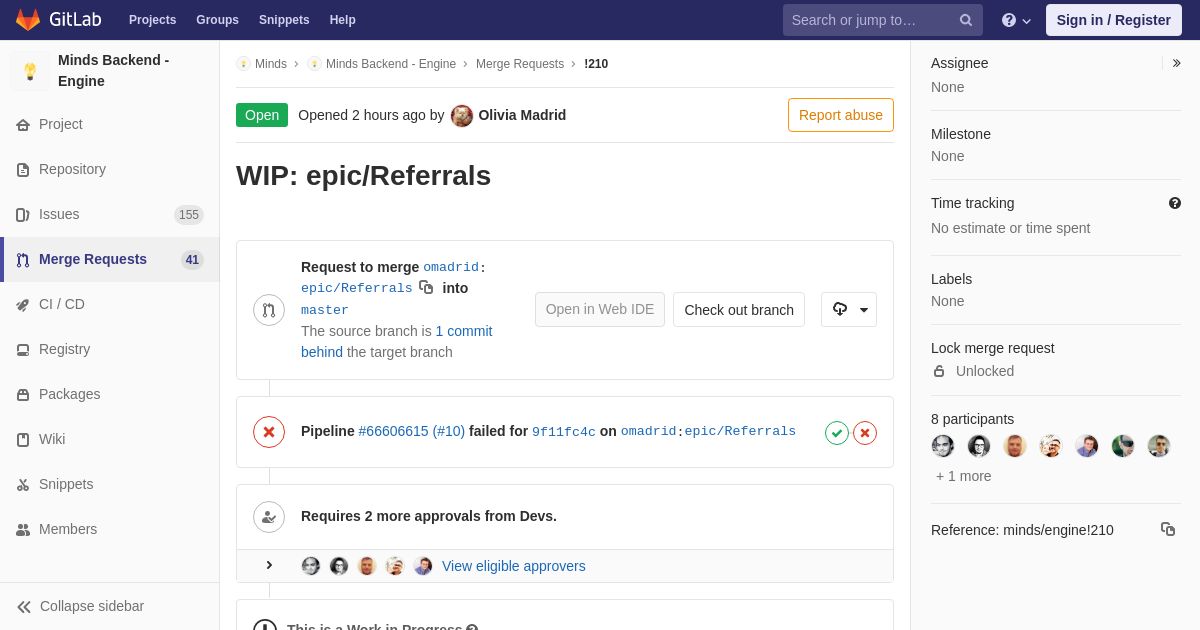Focus the Search or jump to field
Viewport: 1200px width, 630px height.
coord(870,20)
